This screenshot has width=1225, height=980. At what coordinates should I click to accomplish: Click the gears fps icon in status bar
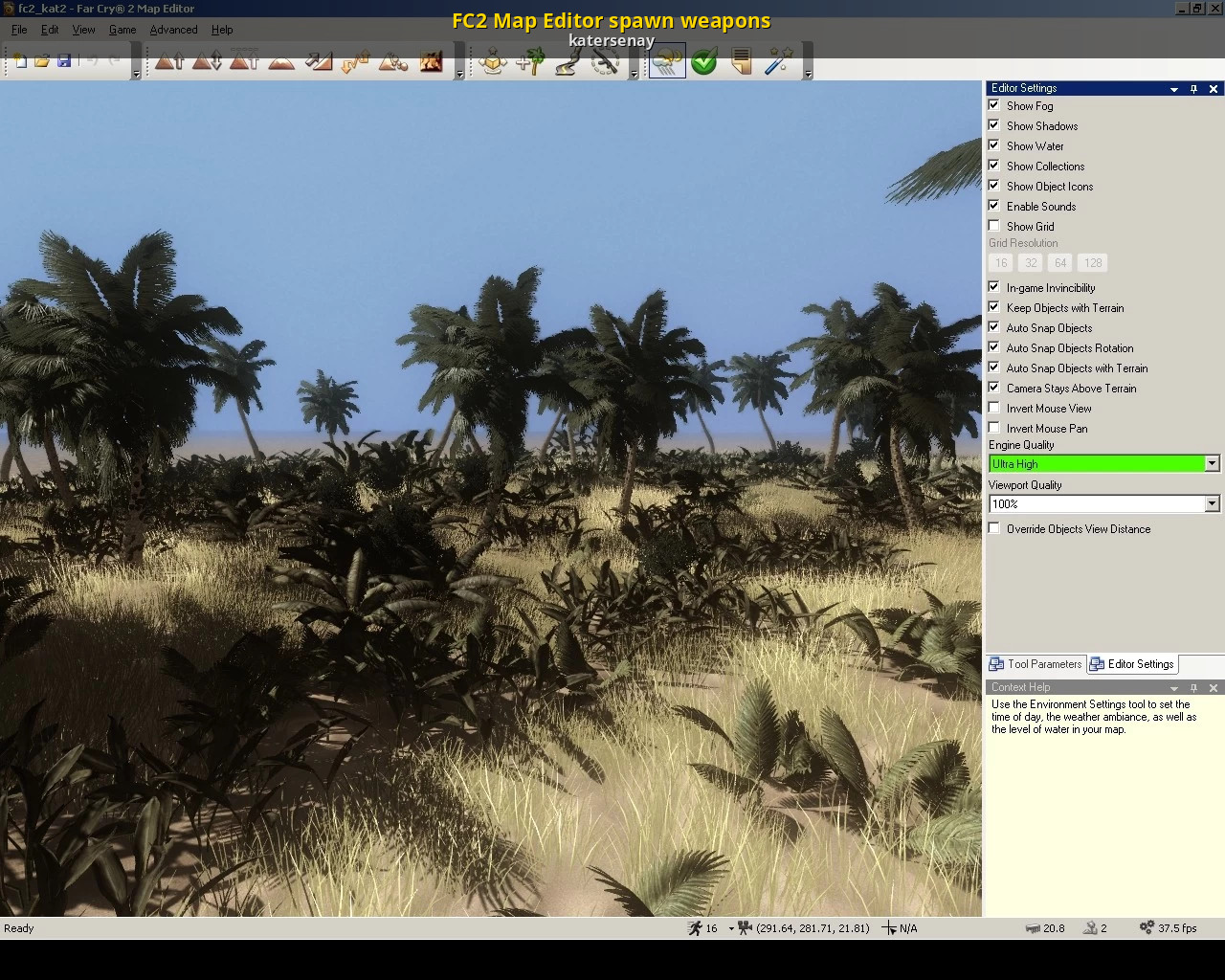(1147, 927)
